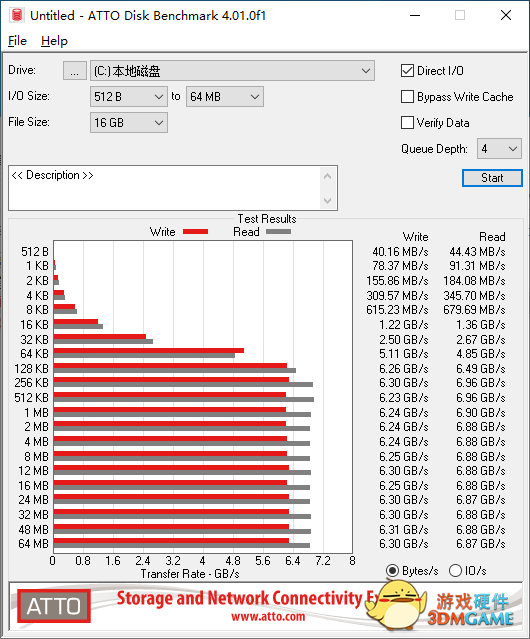Click the 64 MB row label
530x639 pixels.
[33, 544]
